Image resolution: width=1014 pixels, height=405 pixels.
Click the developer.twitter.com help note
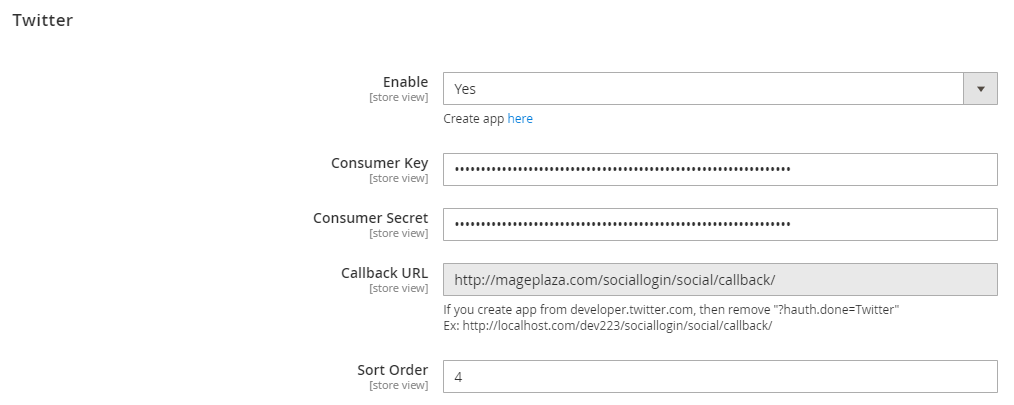[671, 310]
